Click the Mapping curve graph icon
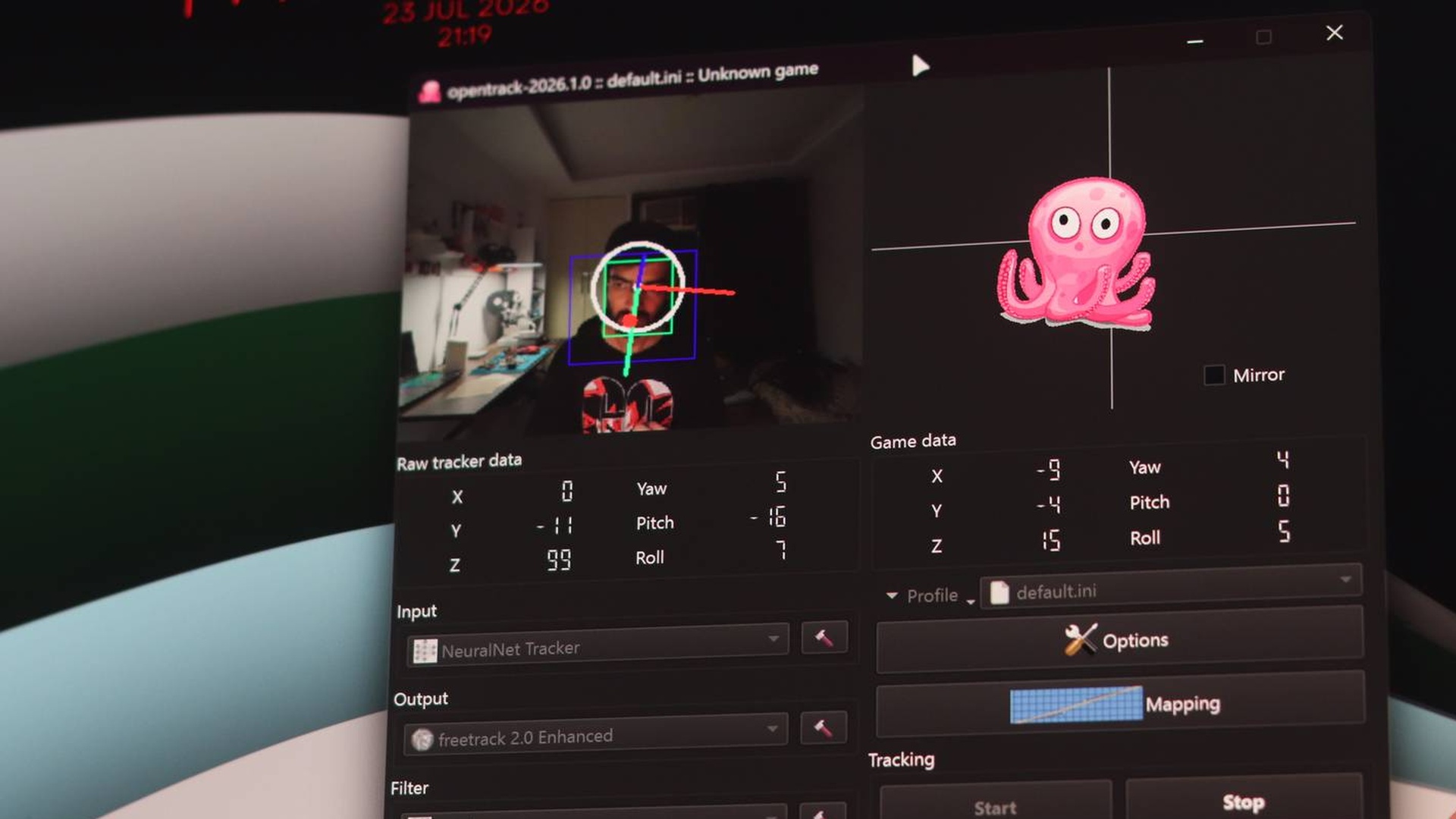This screenshot has width=1456, height=819. (x=1076, y=704)
